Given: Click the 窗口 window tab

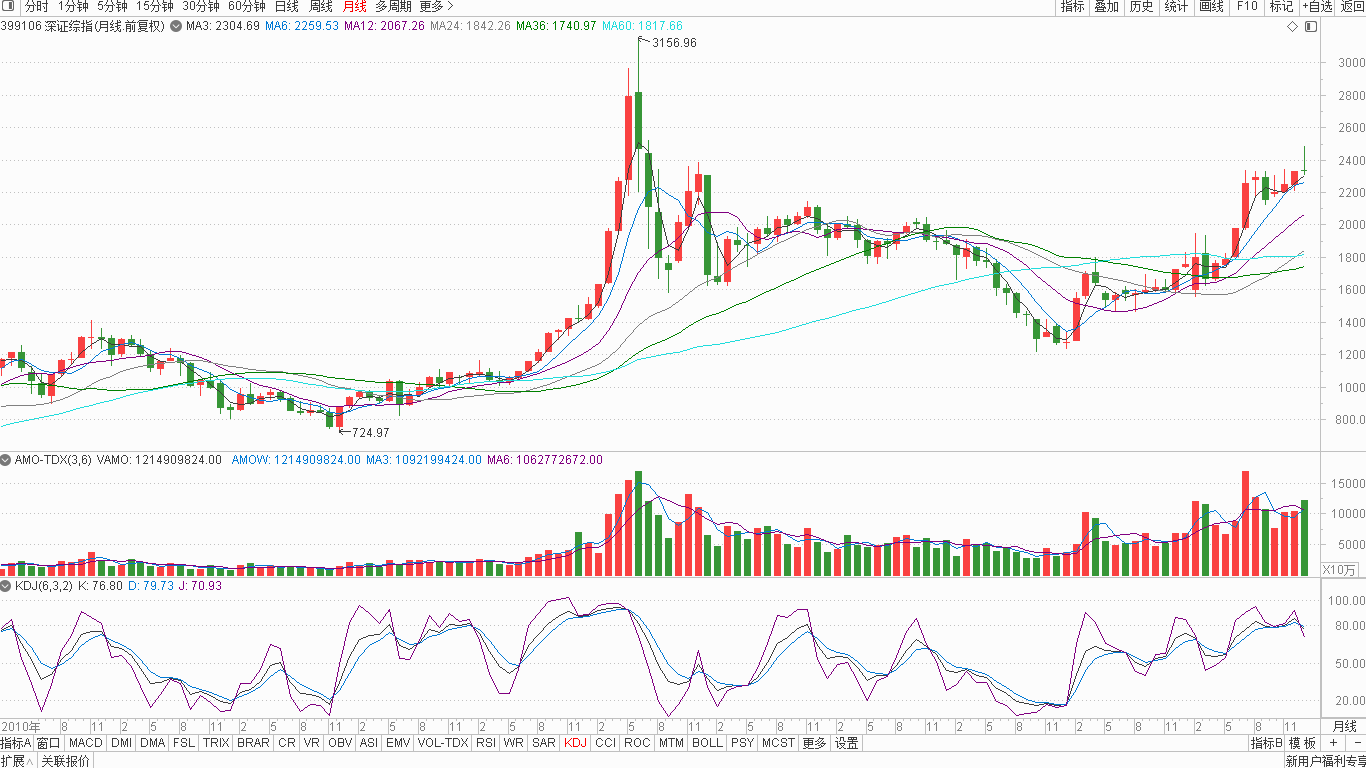Looking at the screenshot, I should click(49, 743).
